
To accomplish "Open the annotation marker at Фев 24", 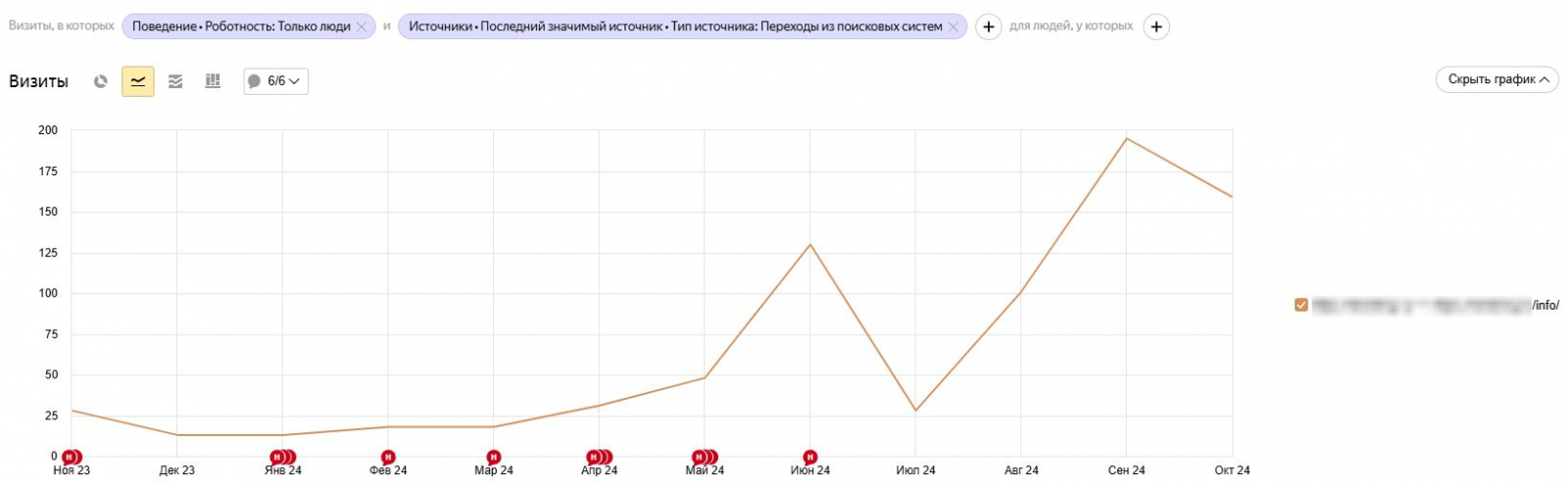I will click(x=388, y=457).
